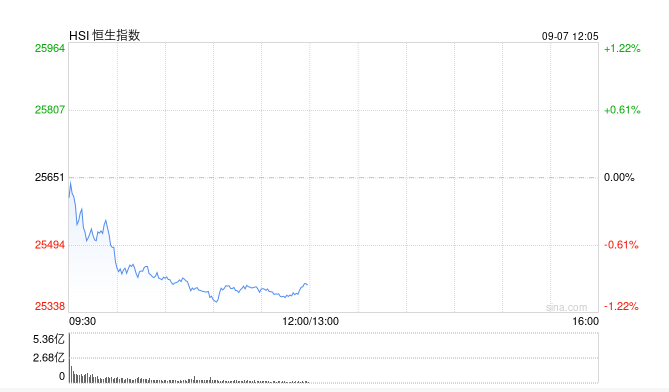This screenshot has width=669, height=392.
Task: Select the 25494 price axis label
Action: pyautogui.click(x=50, y=244)
